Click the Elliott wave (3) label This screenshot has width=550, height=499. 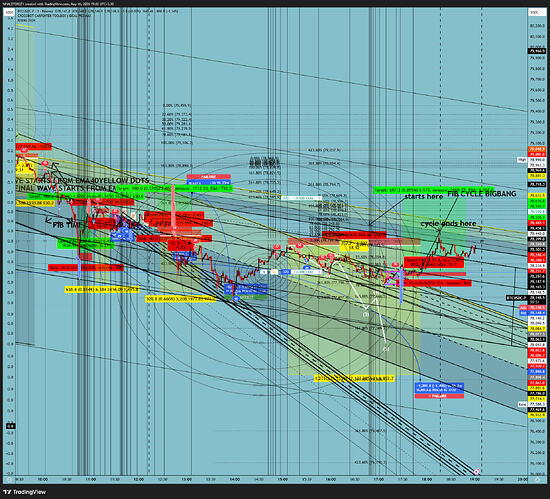click(x=366, y=315)
